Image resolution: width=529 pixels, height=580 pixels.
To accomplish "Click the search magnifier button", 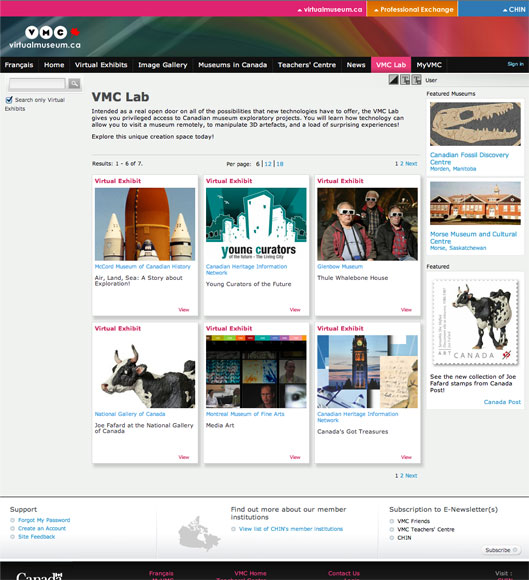I will click(74, 84).
